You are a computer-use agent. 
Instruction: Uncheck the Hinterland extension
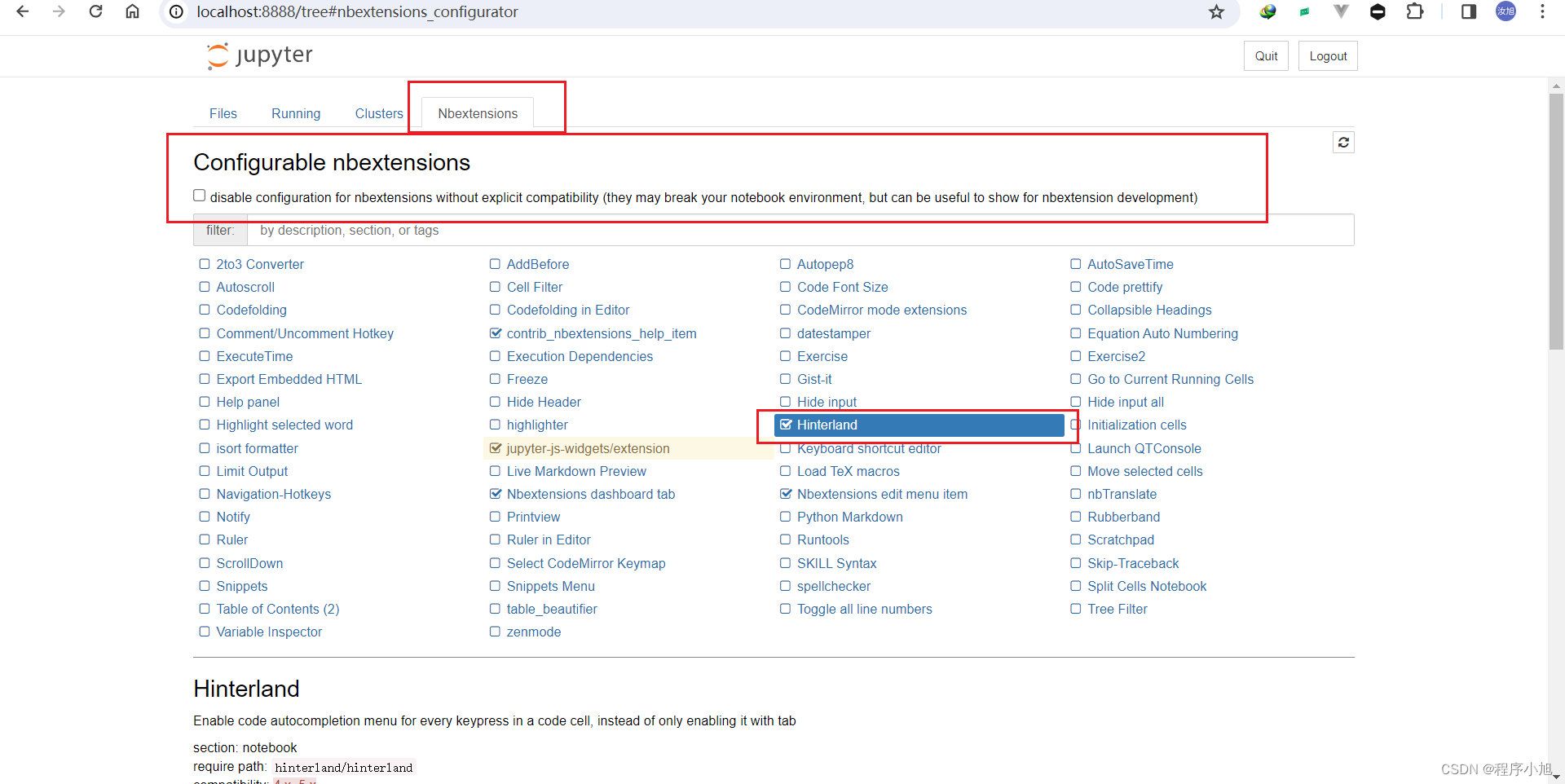[786, 425]
